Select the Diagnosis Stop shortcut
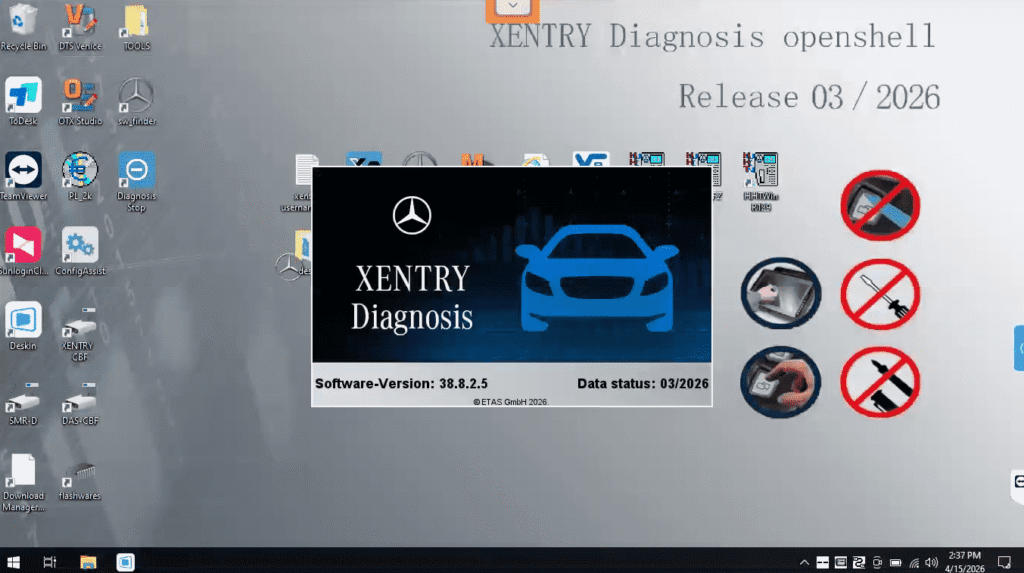Screen dimensions: 1024x573 click(x=136, y=171)
